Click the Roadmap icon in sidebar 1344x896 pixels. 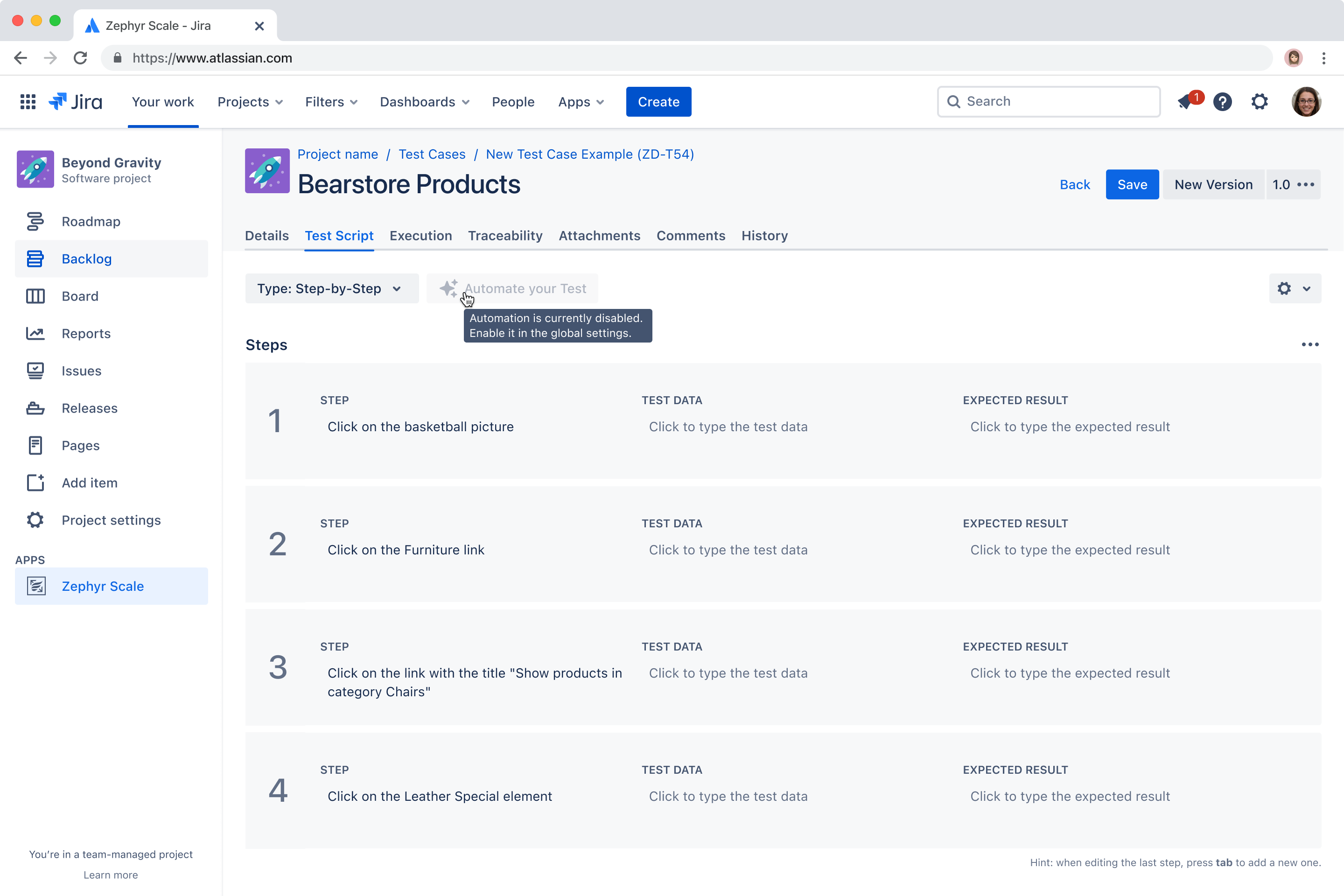35,221
